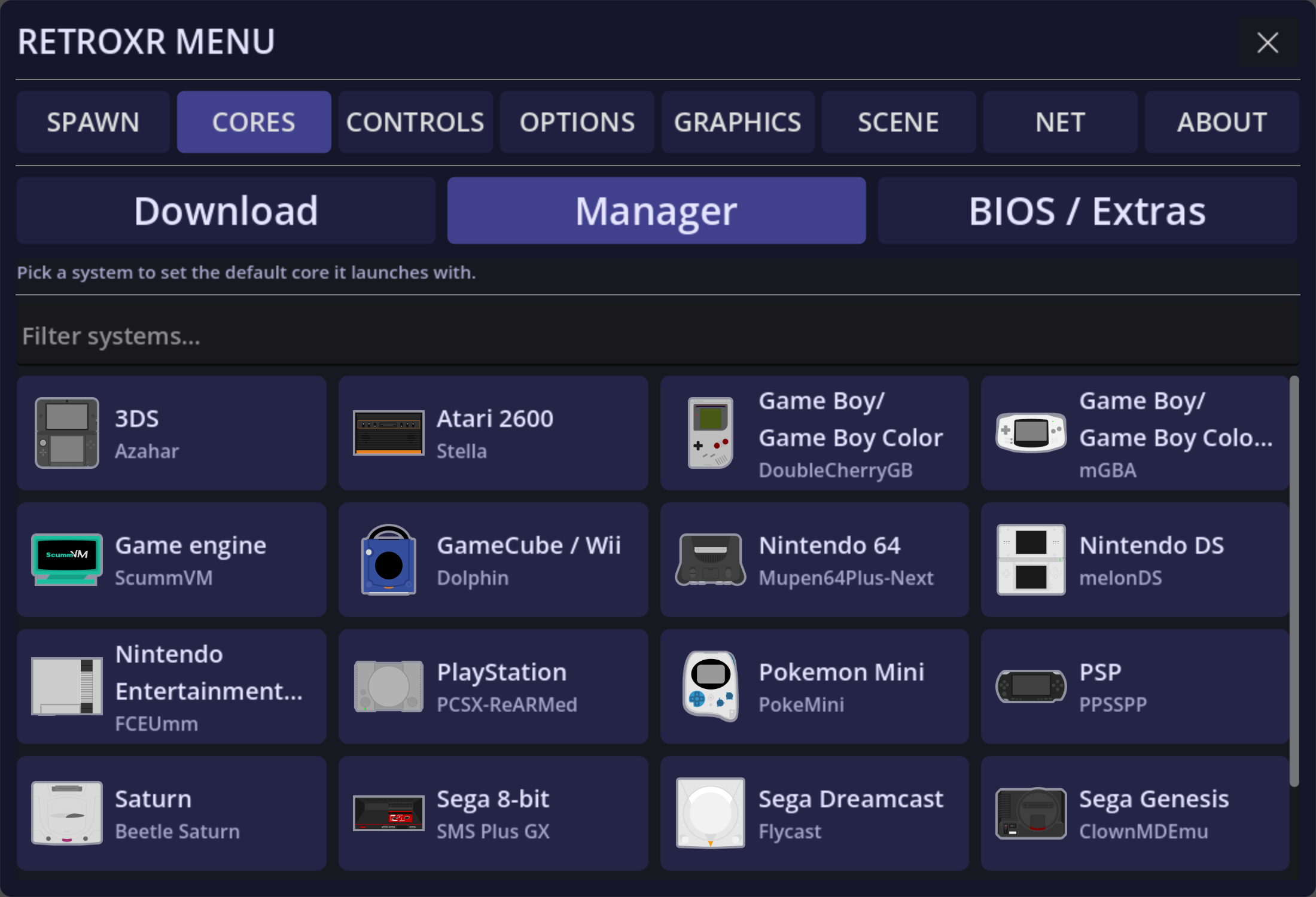This screenshot has height=897, width=1316.
Task: Open the NET tab
Action: pyautogui.click(x=1061, y=122)
